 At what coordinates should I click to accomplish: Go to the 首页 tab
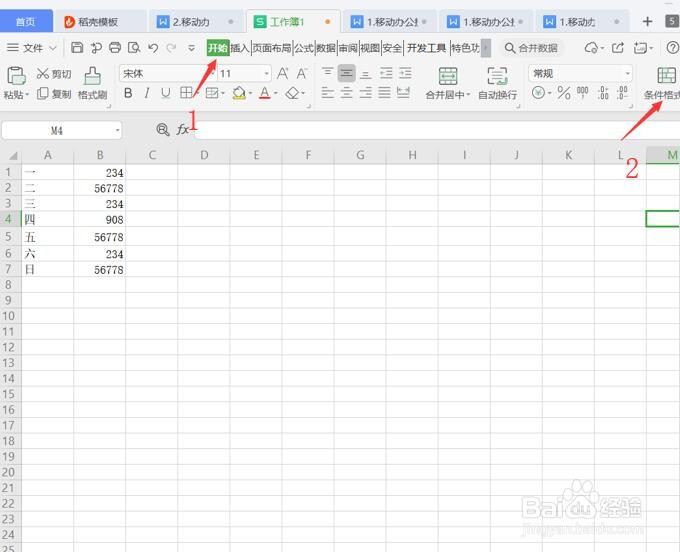(26, 22)
